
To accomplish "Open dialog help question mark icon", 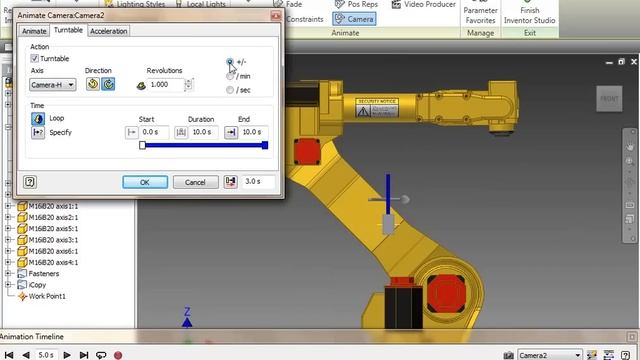I will pyautogui.click(x=29, y=182).
